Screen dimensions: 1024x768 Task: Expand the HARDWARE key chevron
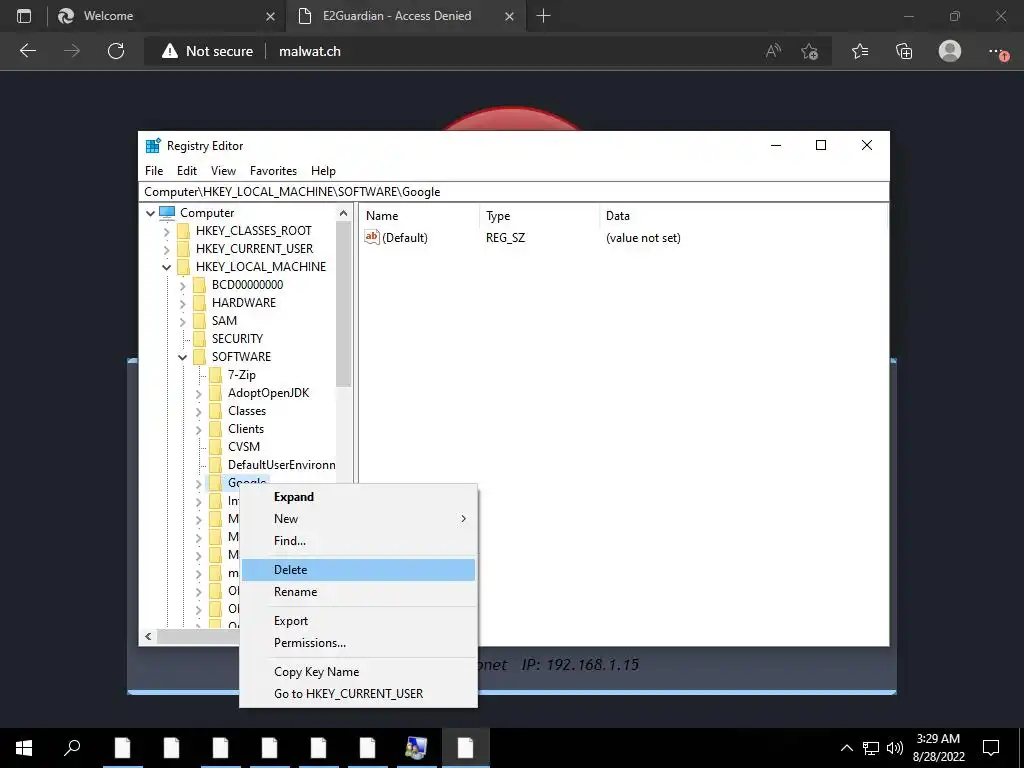[182, 303]
